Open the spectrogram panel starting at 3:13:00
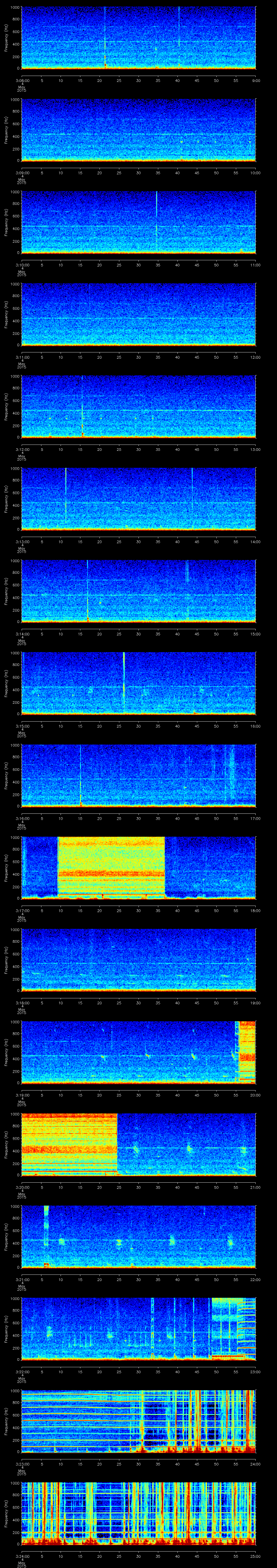277x1568 pixels. click(139, 499)
